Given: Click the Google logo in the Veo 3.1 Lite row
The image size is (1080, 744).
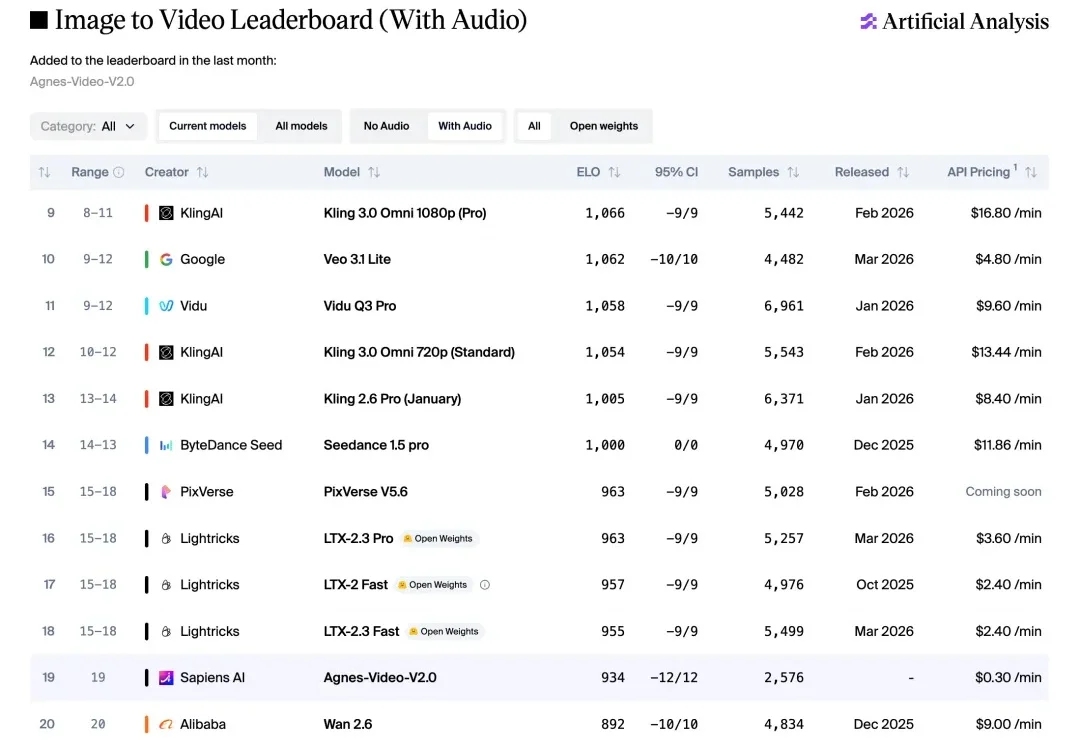Looking at the screenshot, I should pos(166,260).
